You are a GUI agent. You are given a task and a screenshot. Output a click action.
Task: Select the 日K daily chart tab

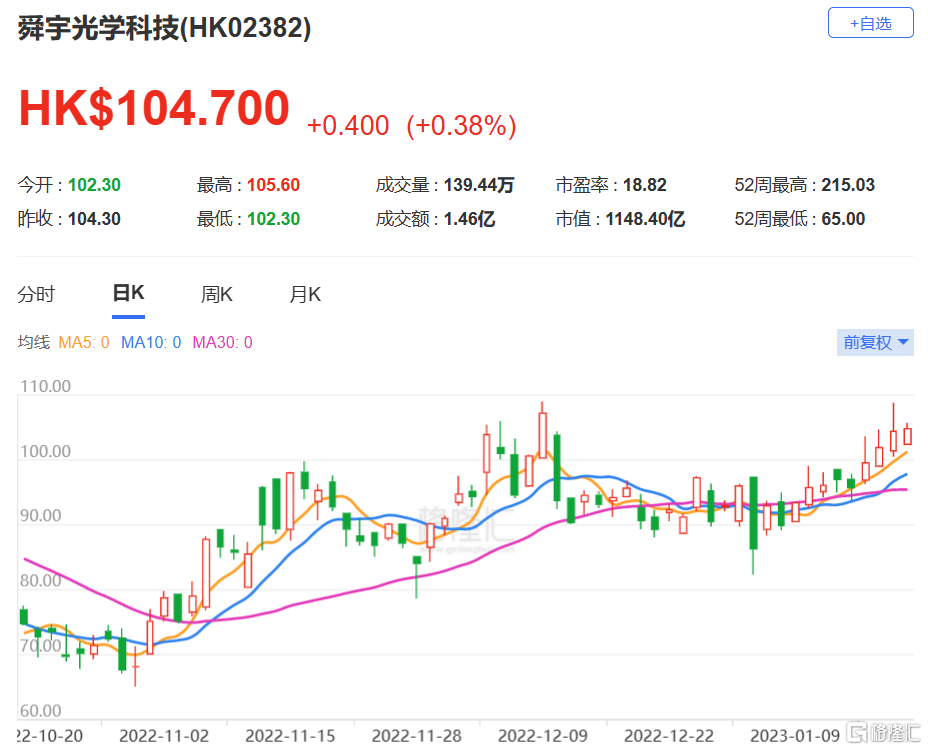point(128,294)
